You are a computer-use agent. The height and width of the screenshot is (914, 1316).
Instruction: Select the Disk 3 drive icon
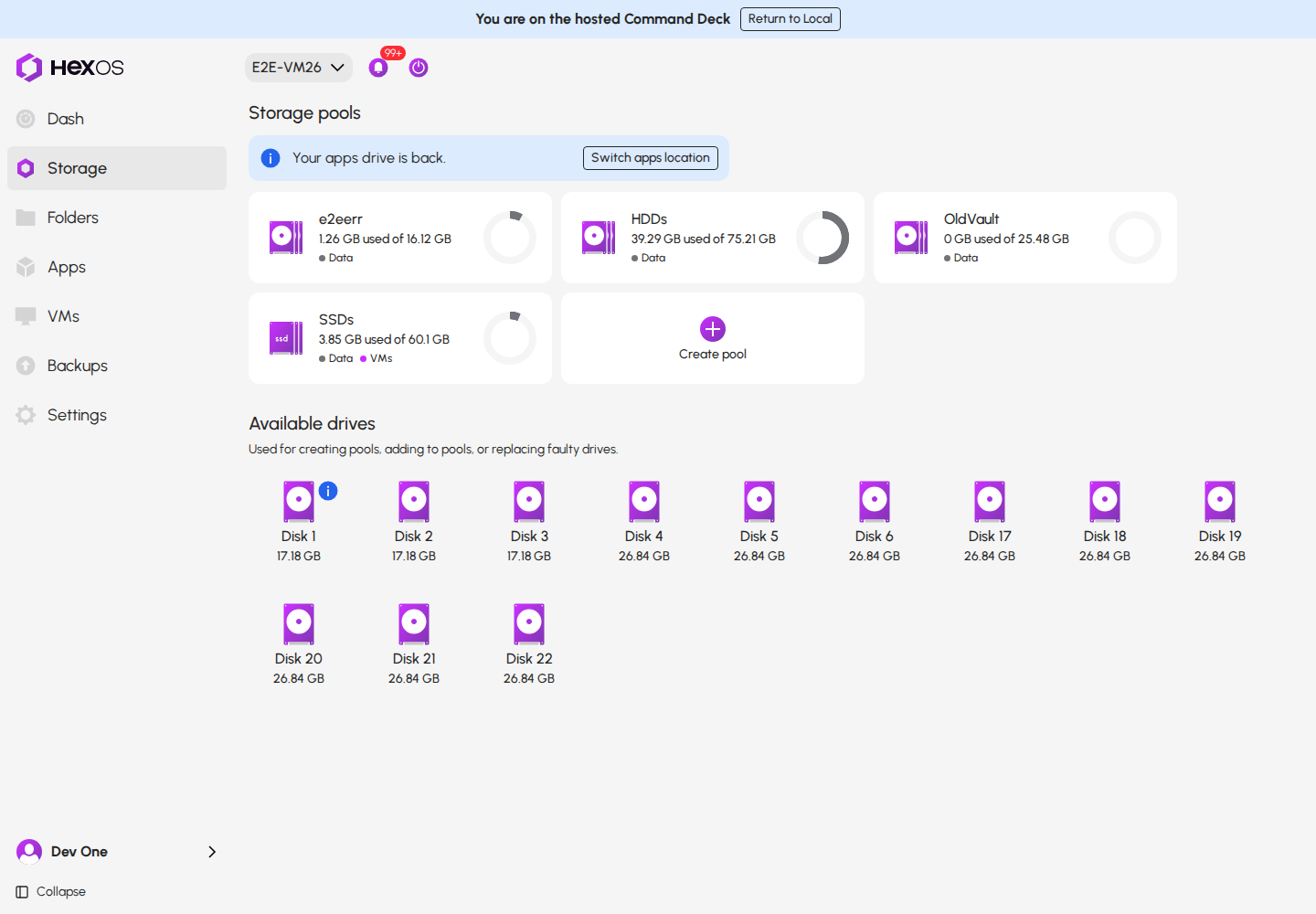529,502
